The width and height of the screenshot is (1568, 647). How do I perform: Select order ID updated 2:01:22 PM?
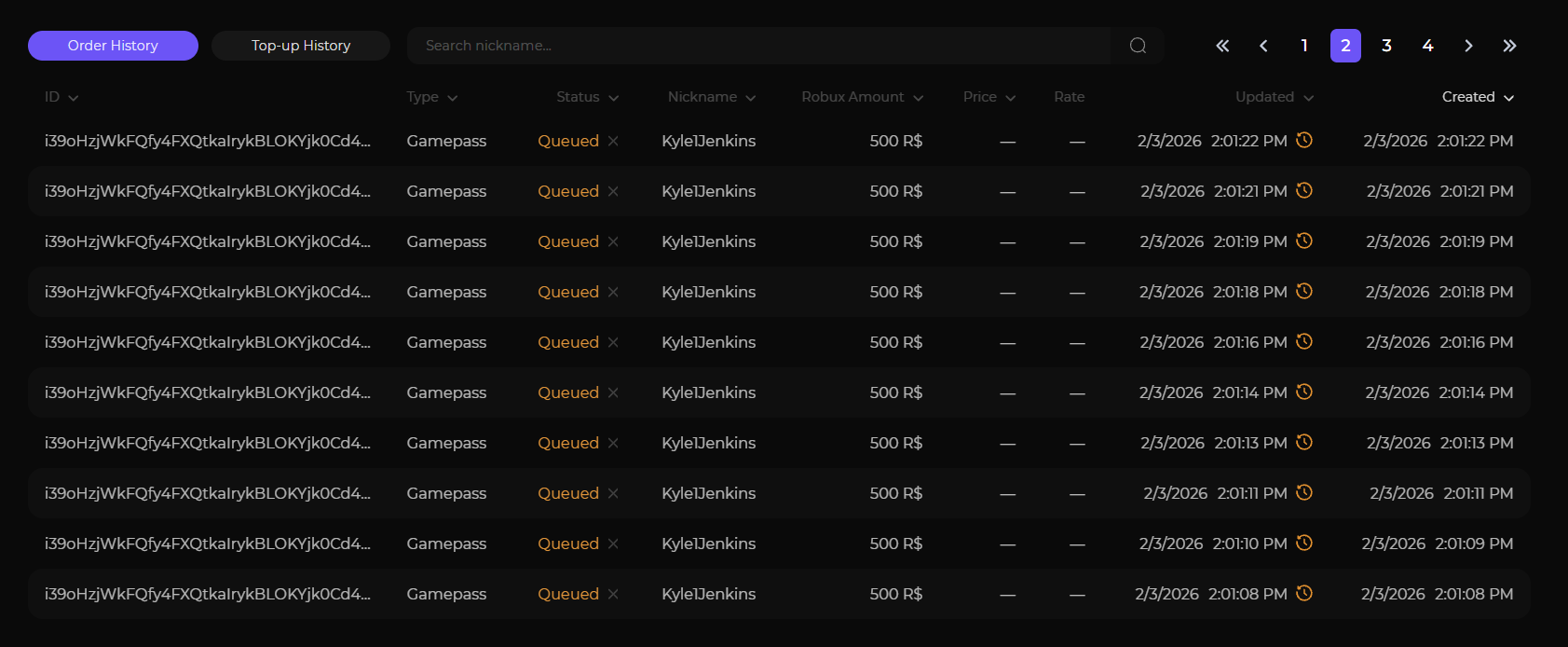coord(208,141)
